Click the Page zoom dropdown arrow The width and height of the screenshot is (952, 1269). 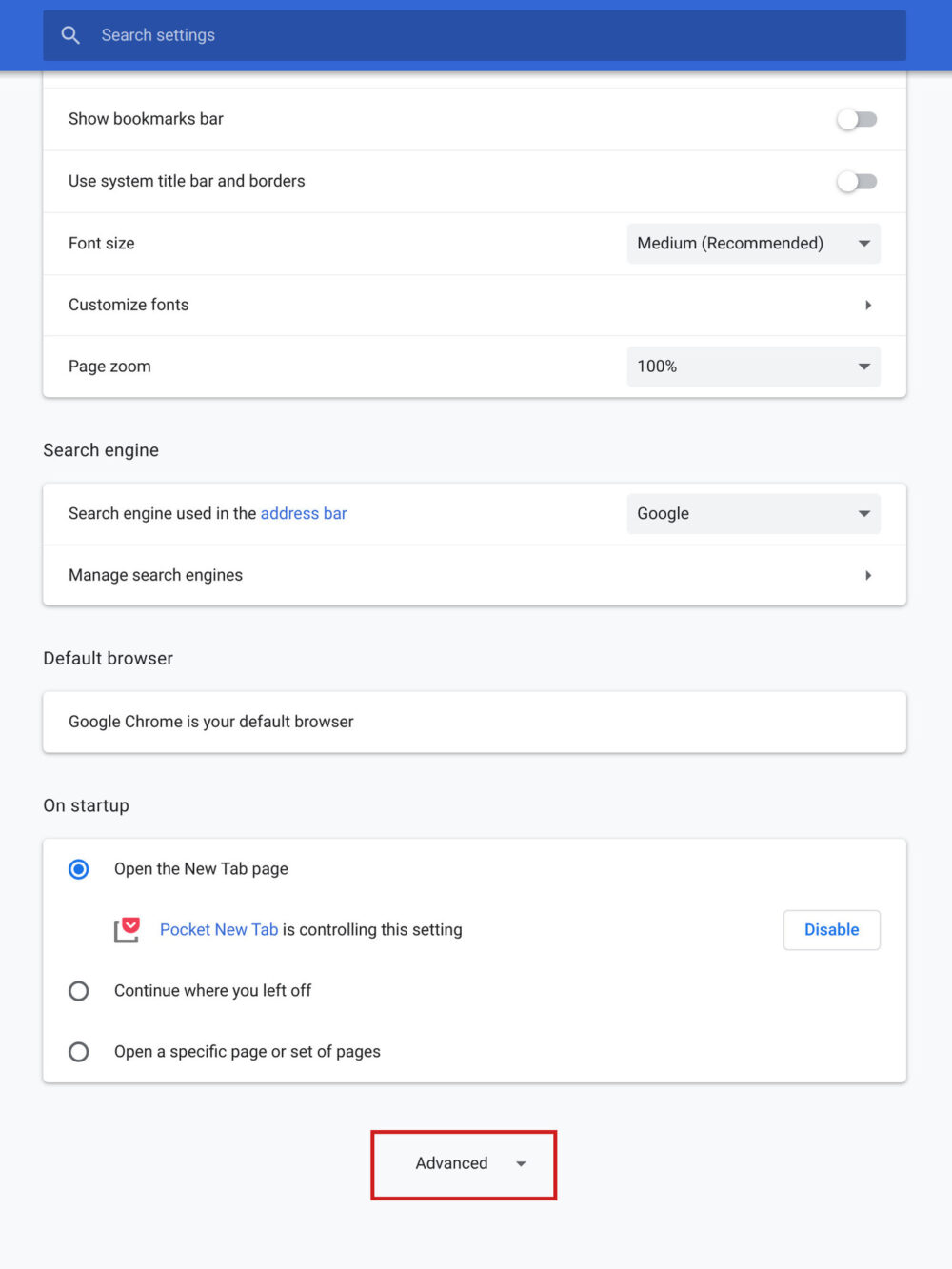[x=863, y=366]
